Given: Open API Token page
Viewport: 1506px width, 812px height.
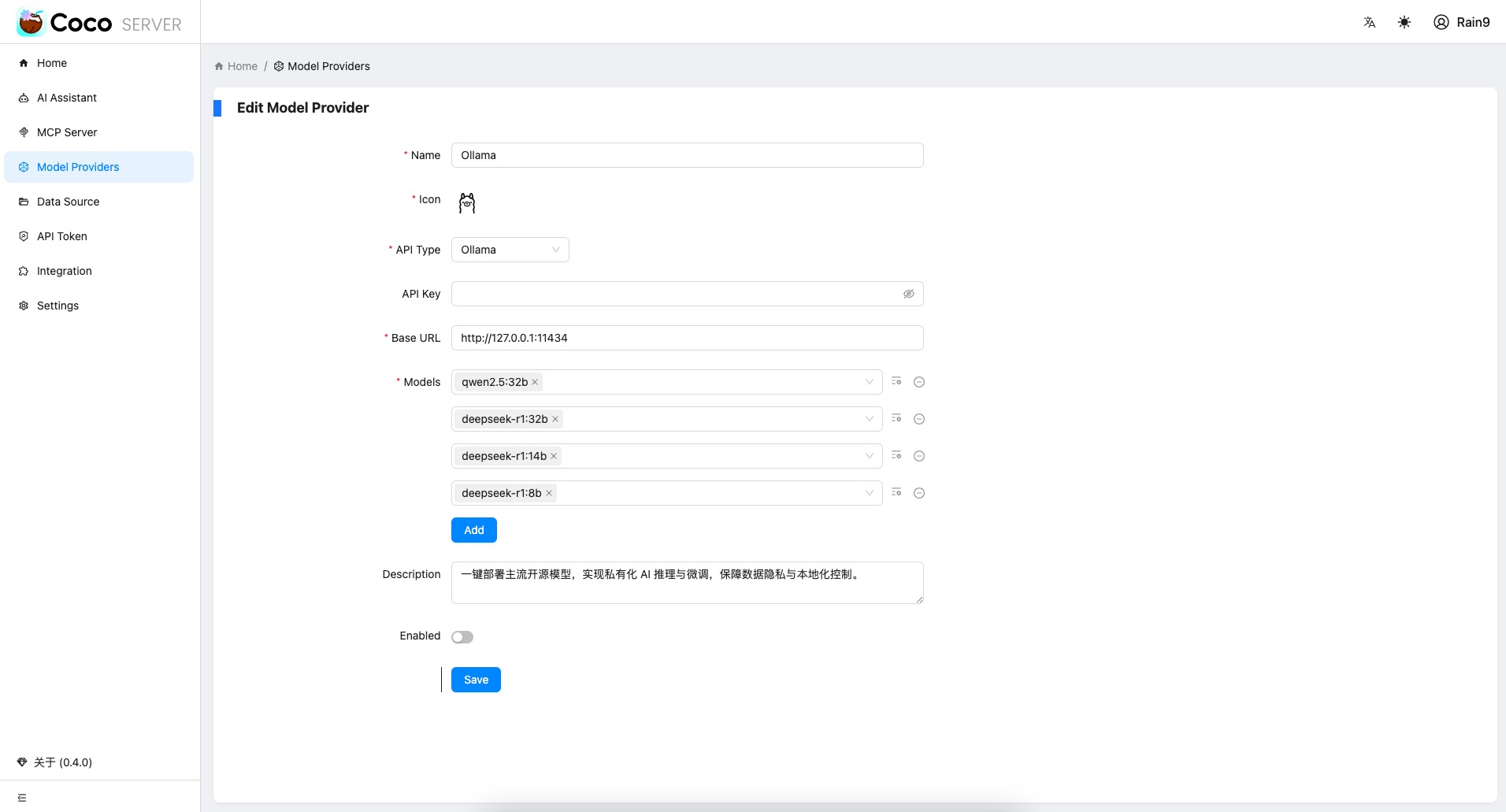Looking at the screenshot, I should tap(98, 236).
